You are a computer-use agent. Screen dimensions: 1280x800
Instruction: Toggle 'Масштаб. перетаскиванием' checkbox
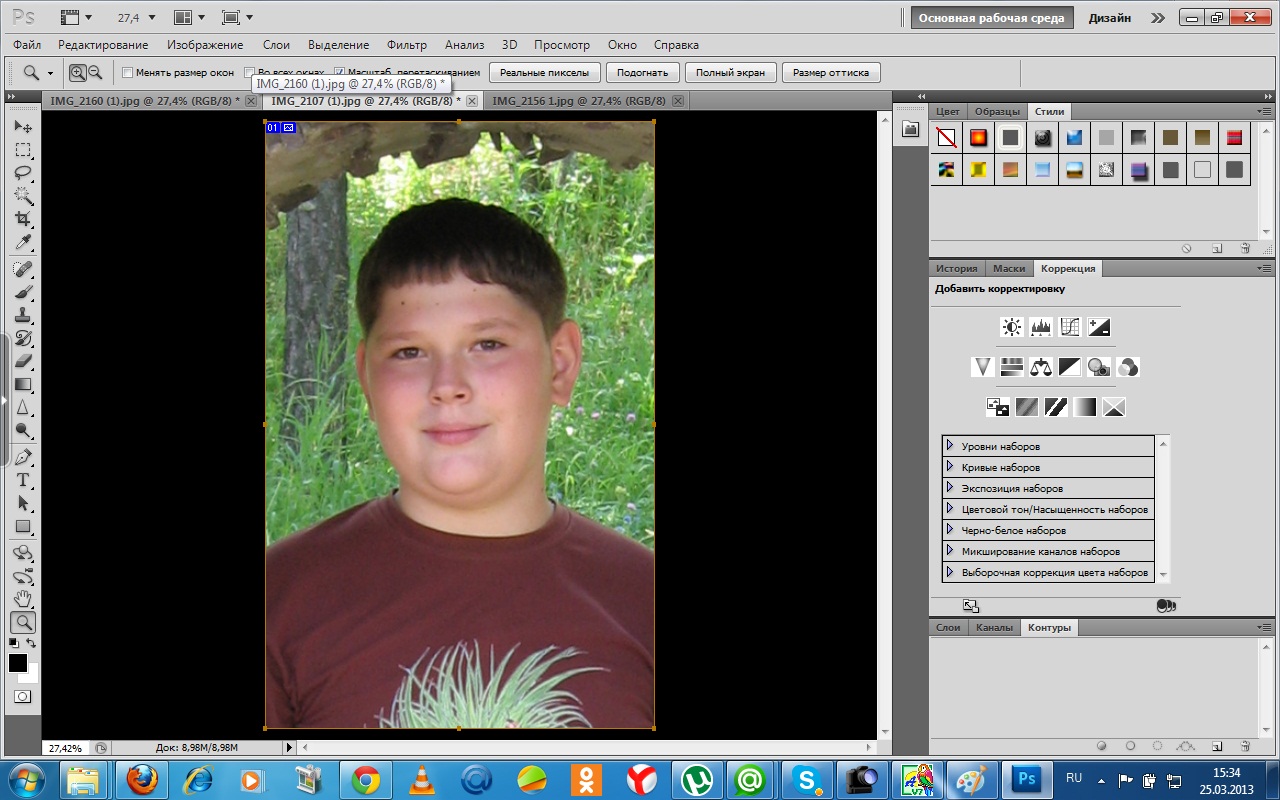[x=339, y=73]
